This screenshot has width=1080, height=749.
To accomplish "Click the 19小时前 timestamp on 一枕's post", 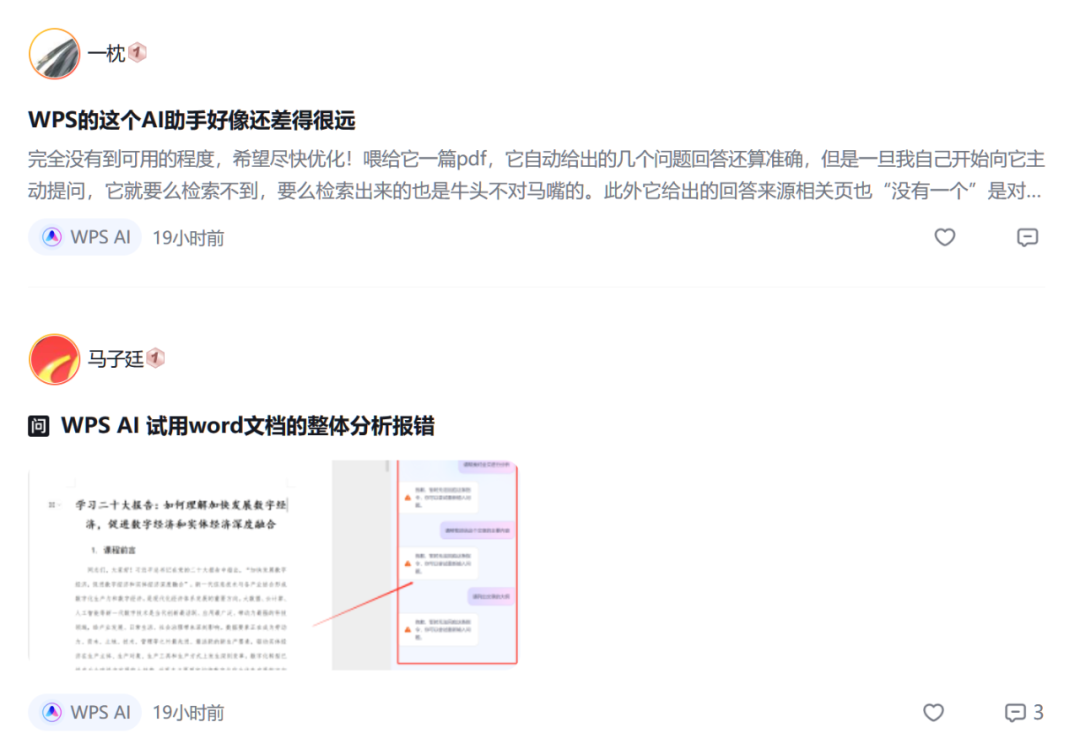I will (188, 238).
